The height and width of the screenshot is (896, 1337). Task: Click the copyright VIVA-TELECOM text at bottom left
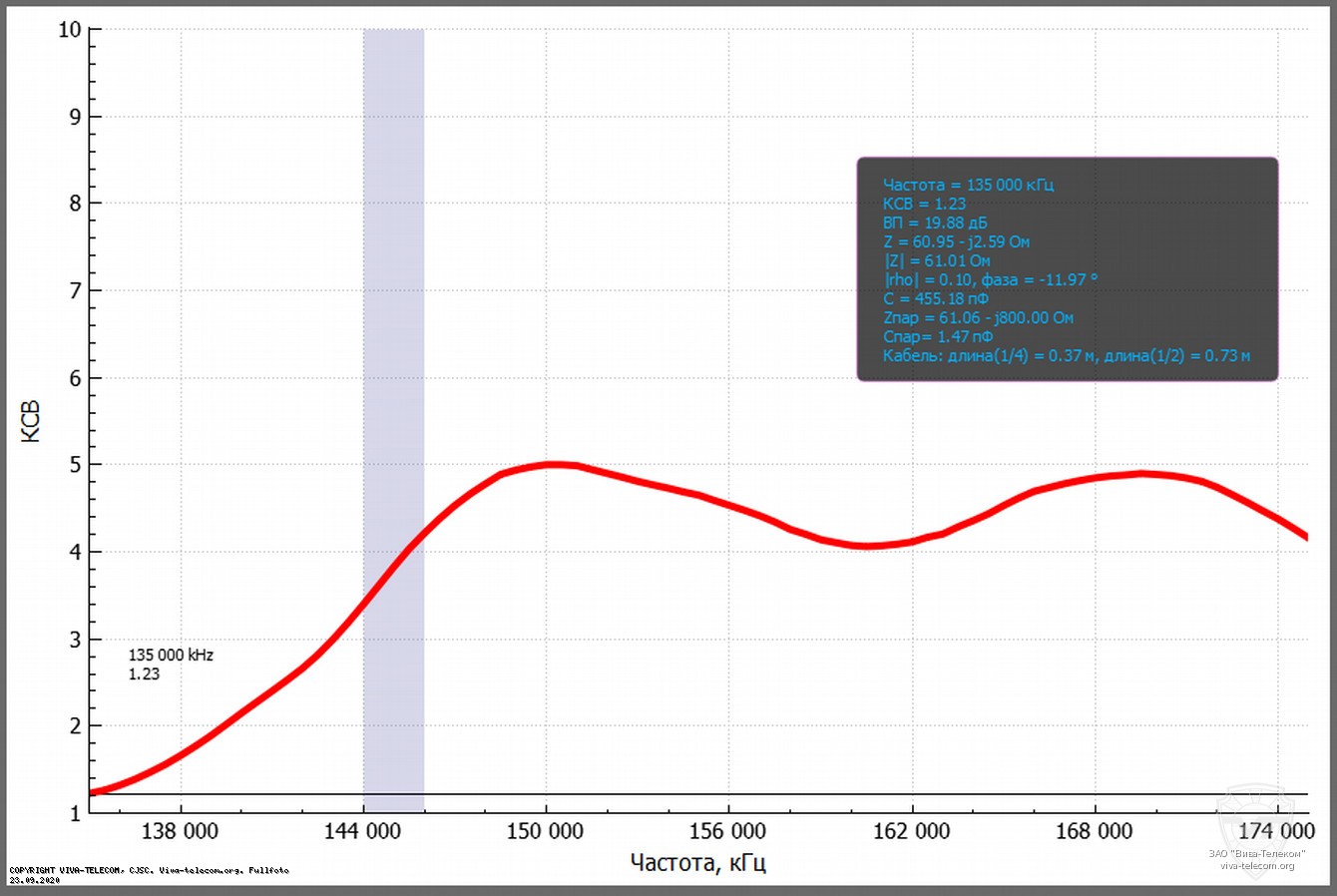(148, 870)
